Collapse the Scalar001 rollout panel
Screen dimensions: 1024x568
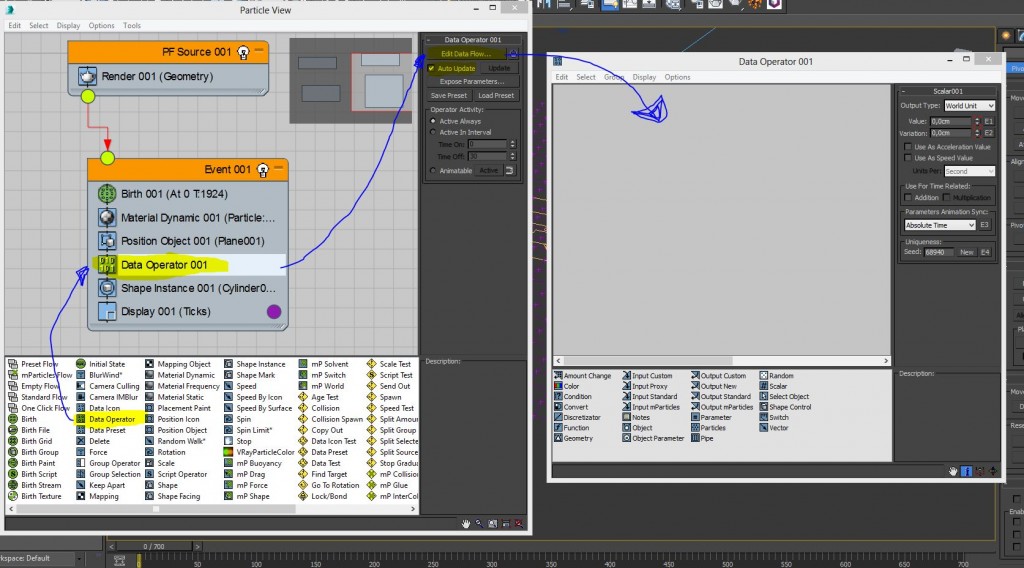click(x=903, y=91)
